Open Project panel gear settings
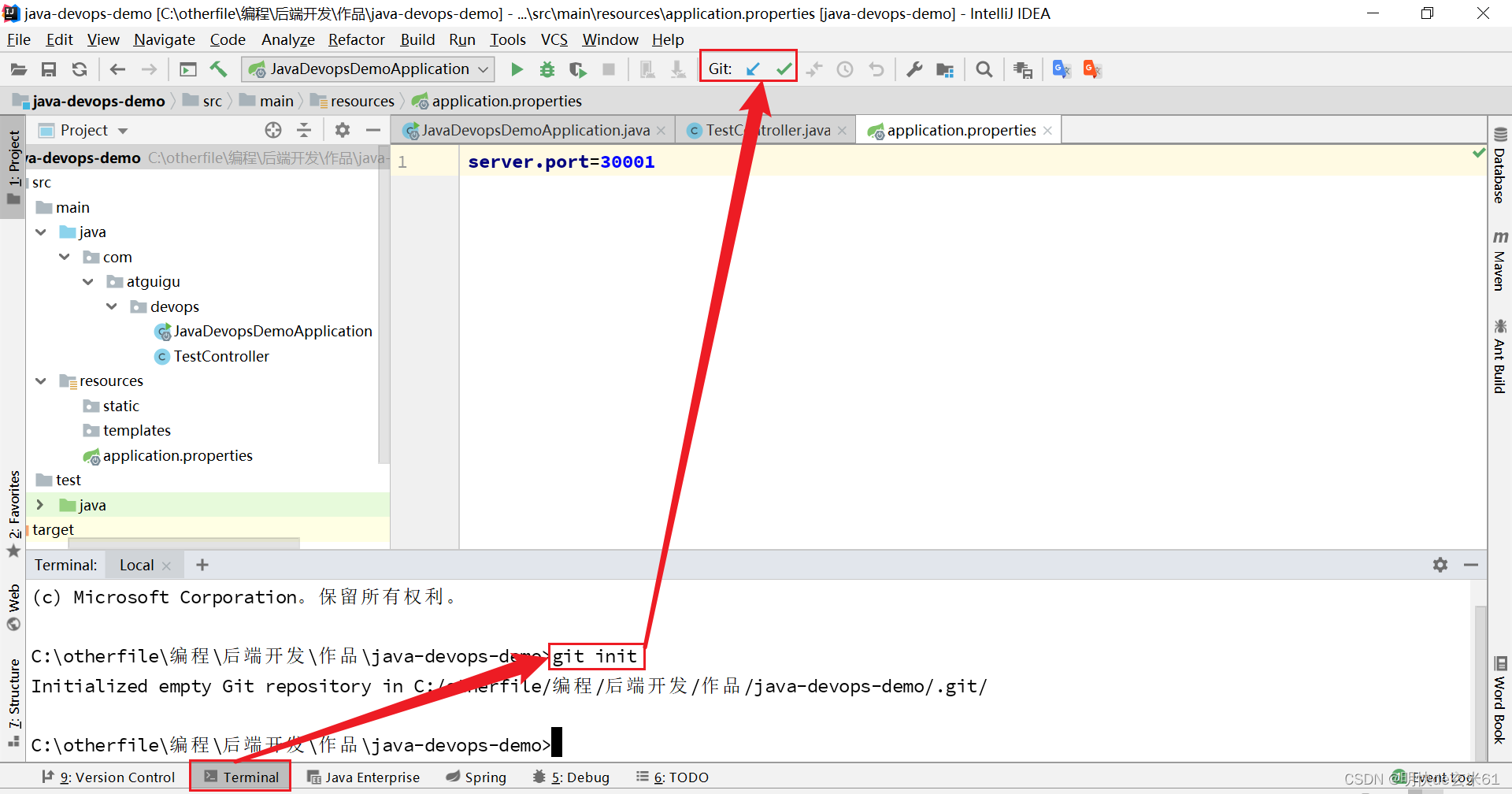Viewport: 1512px width, 794px height. [342, 130]
